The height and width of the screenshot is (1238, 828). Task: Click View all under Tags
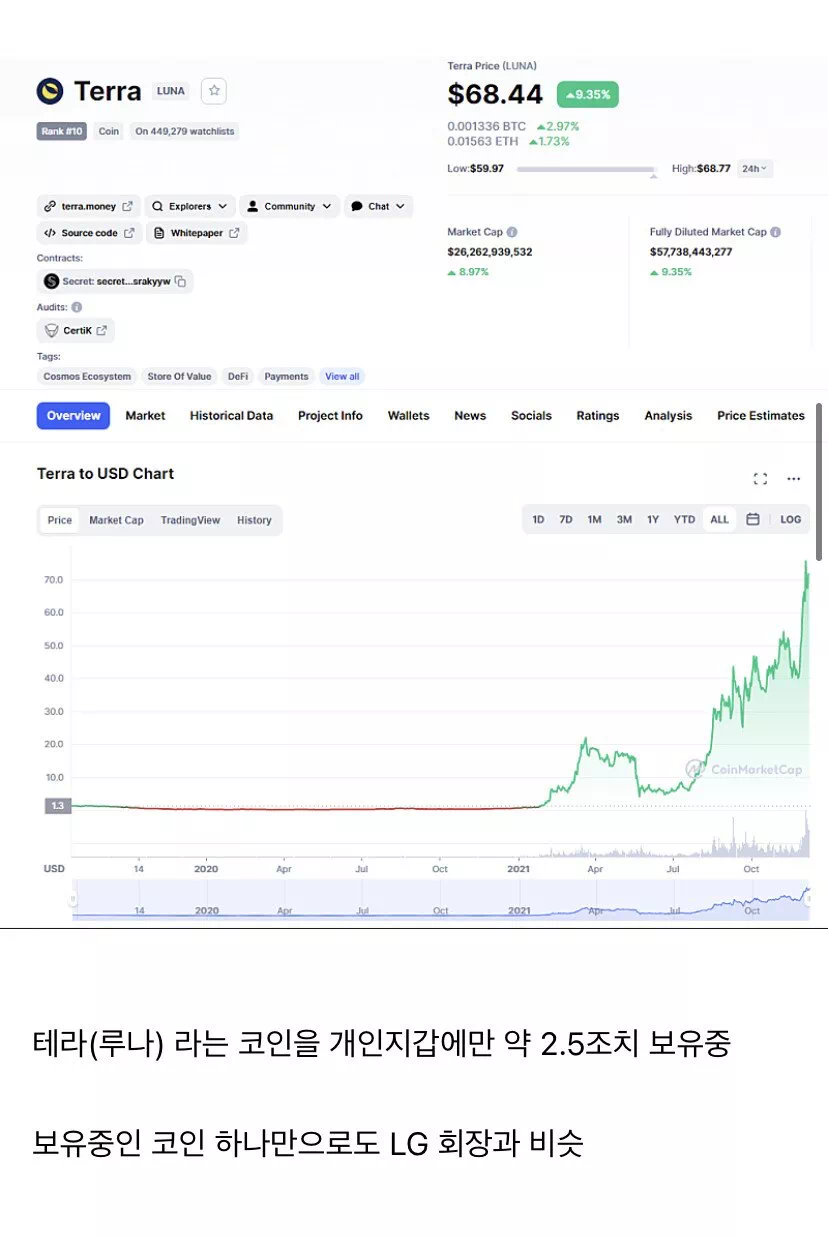click(x=342, y=376)
